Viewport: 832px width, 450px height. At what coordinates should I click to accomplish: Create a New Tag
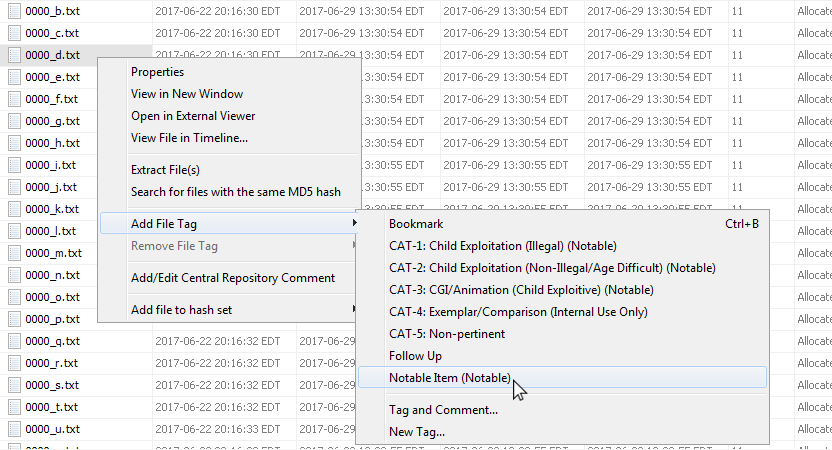[417, 432]
